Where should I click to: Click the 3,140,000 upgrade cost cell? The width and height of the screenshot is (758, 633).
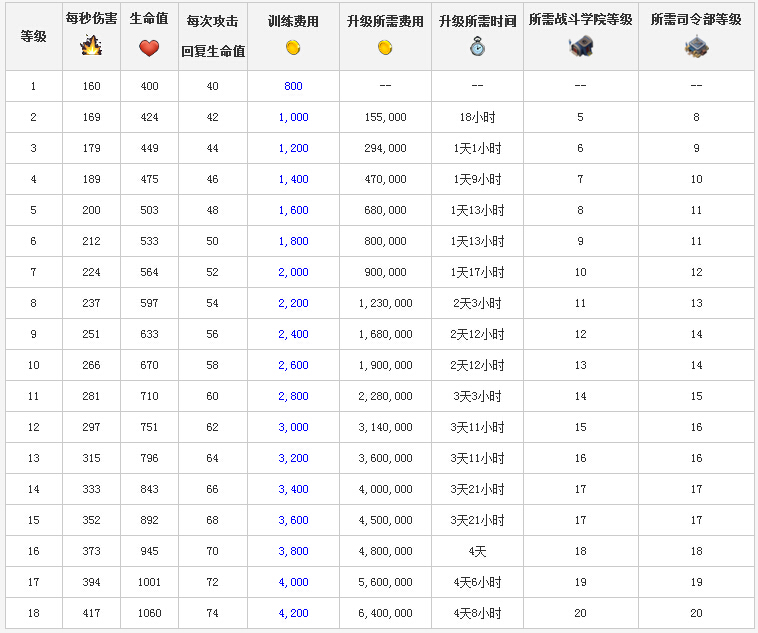pyautogui.click(x=385, y=427)
